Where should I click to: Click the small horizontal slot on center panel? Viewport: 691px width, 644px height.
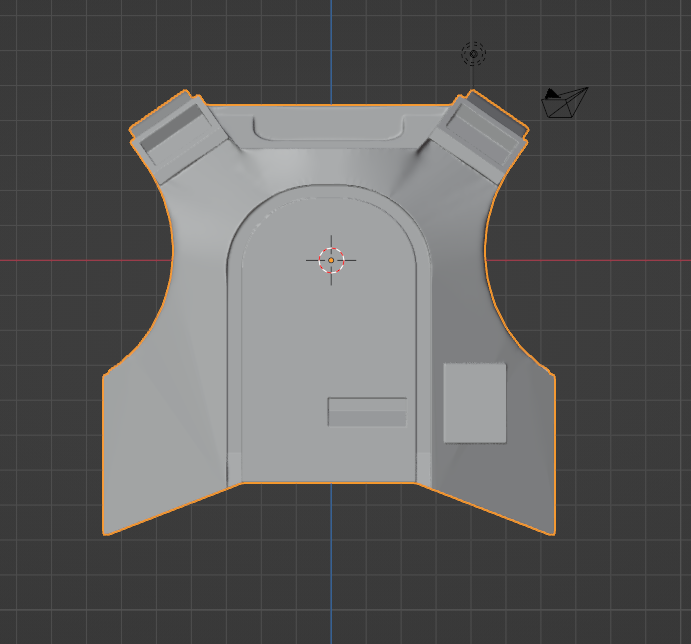click(367, 412)
